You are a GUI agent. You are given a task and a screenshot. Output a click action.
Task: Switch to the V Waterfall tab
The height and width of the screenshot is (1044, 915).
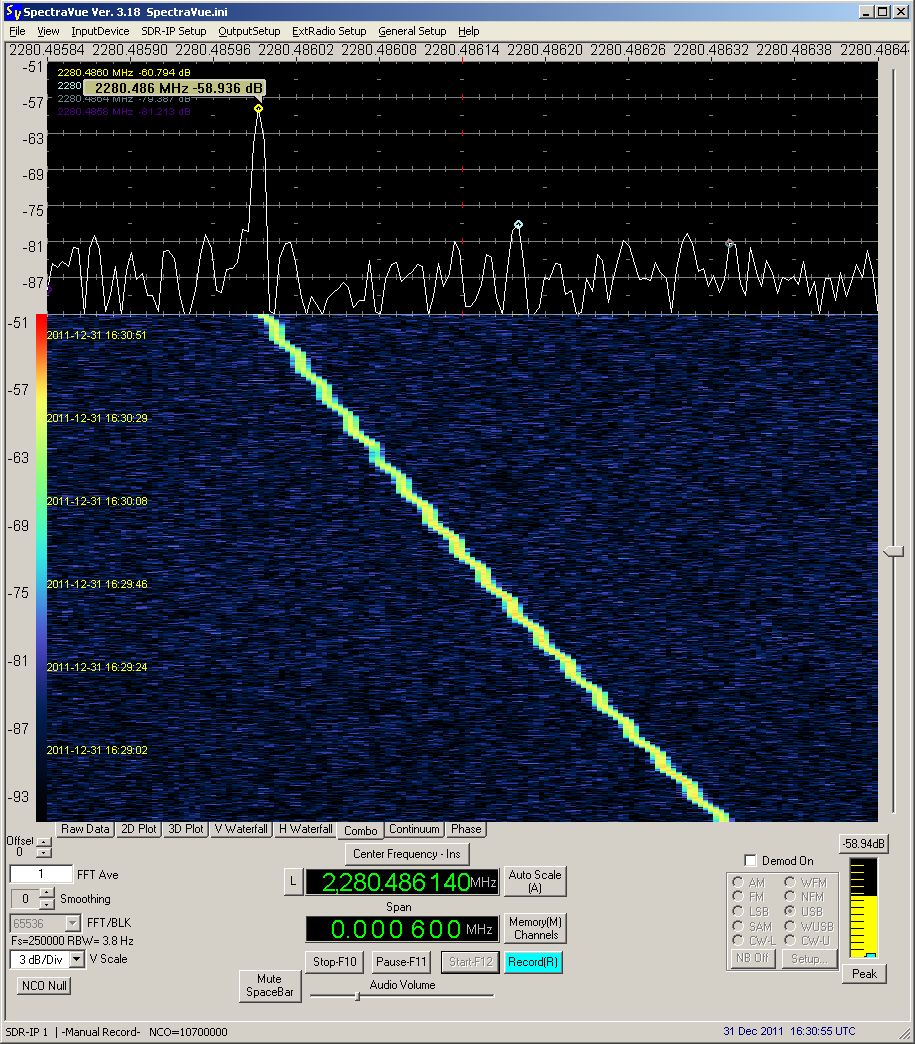[241, 829]
